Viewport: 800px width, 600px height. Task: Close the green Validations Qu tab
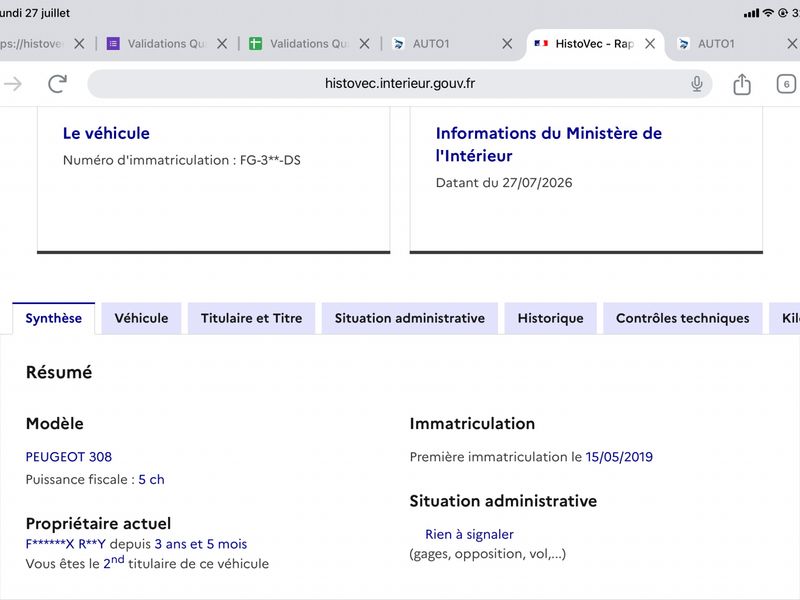pos(364,44)
